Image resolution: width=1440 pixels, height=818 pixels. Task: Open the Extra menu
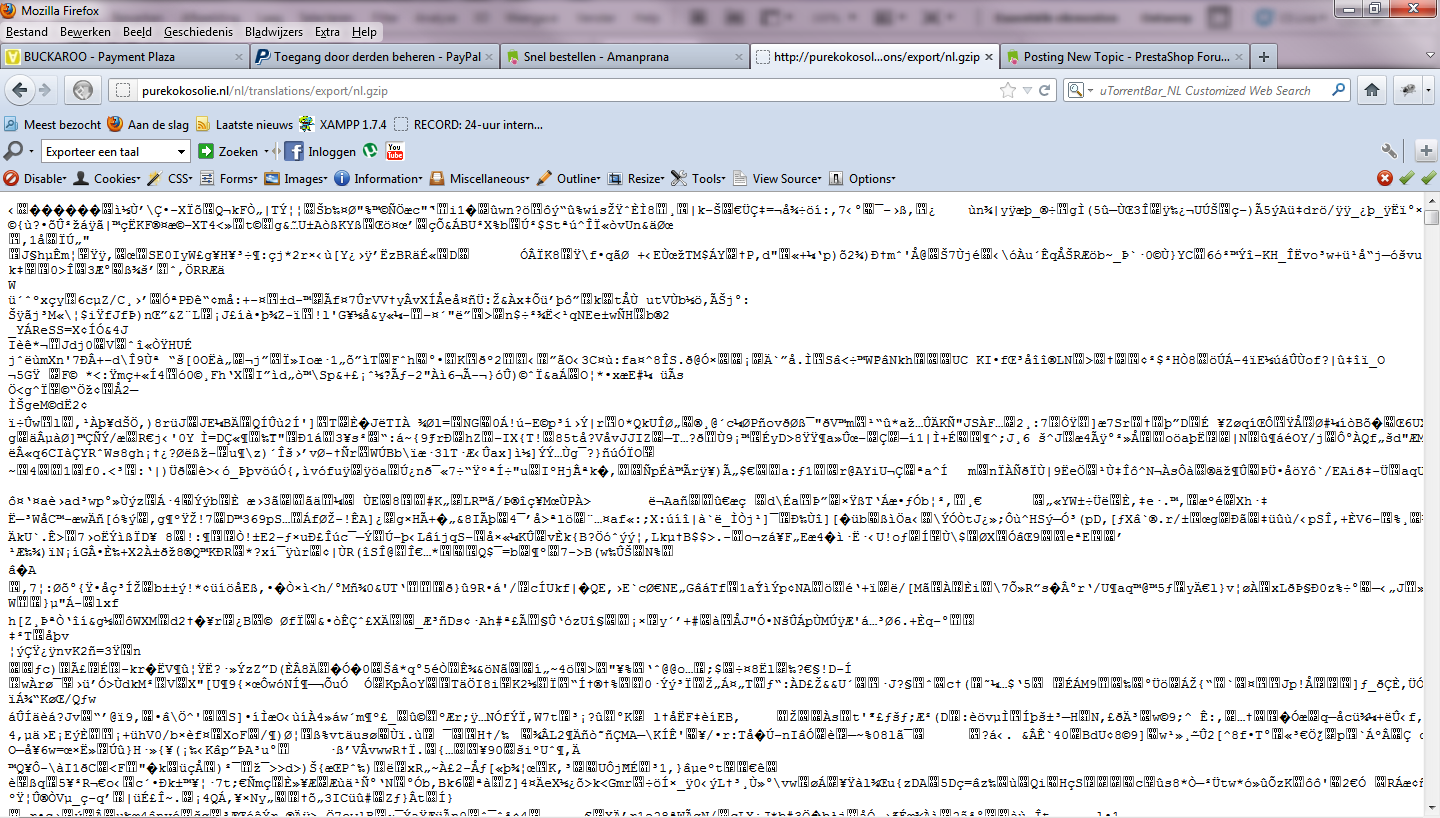[x=327, y=32]
